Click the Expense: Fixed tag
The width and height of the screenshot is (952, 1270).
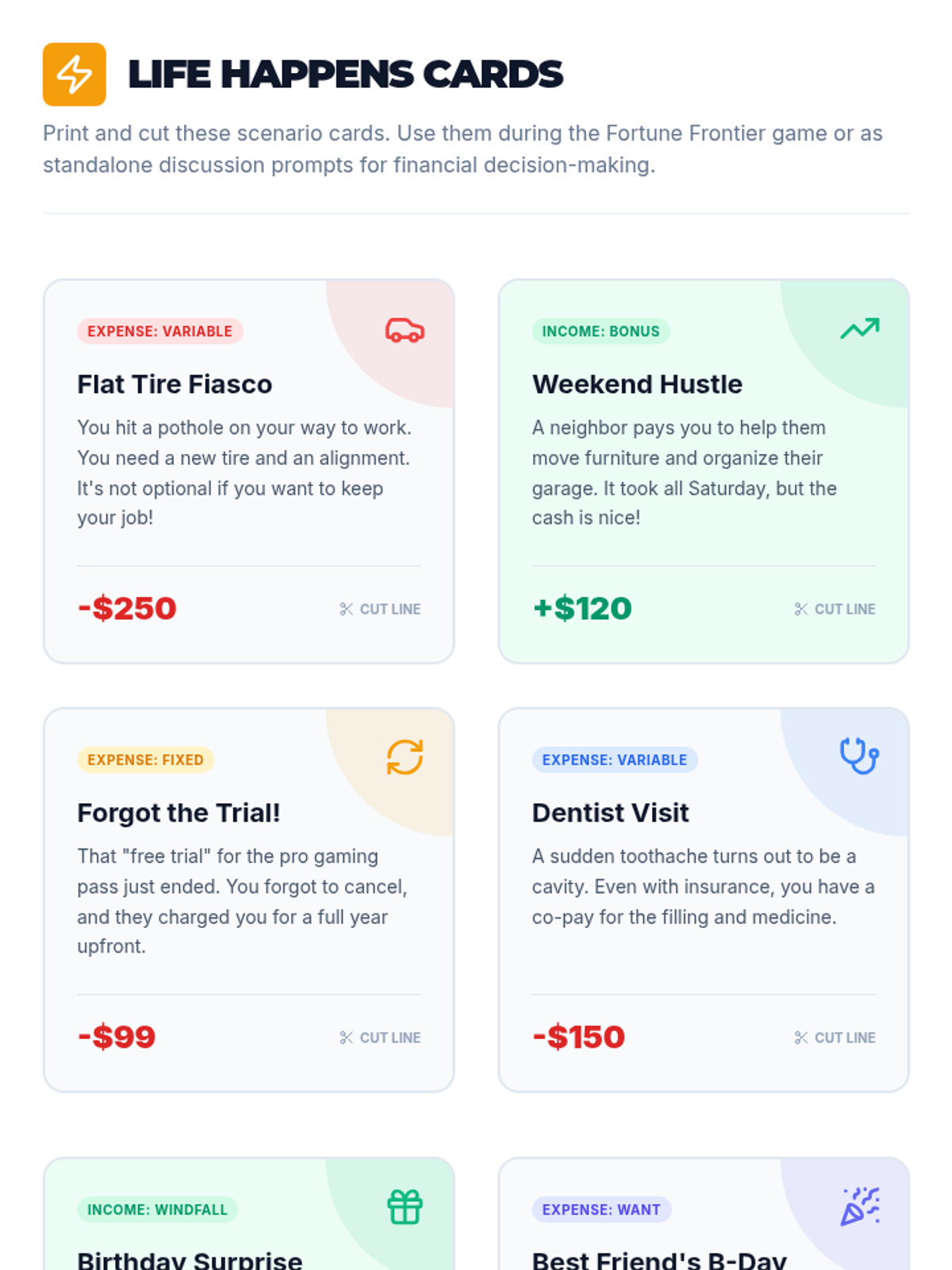145,760
